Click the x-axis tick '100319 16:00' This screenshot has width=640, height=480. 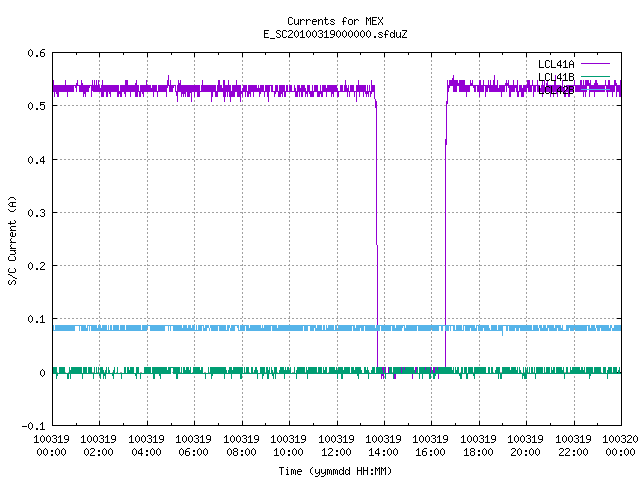[x=431, y=446]
